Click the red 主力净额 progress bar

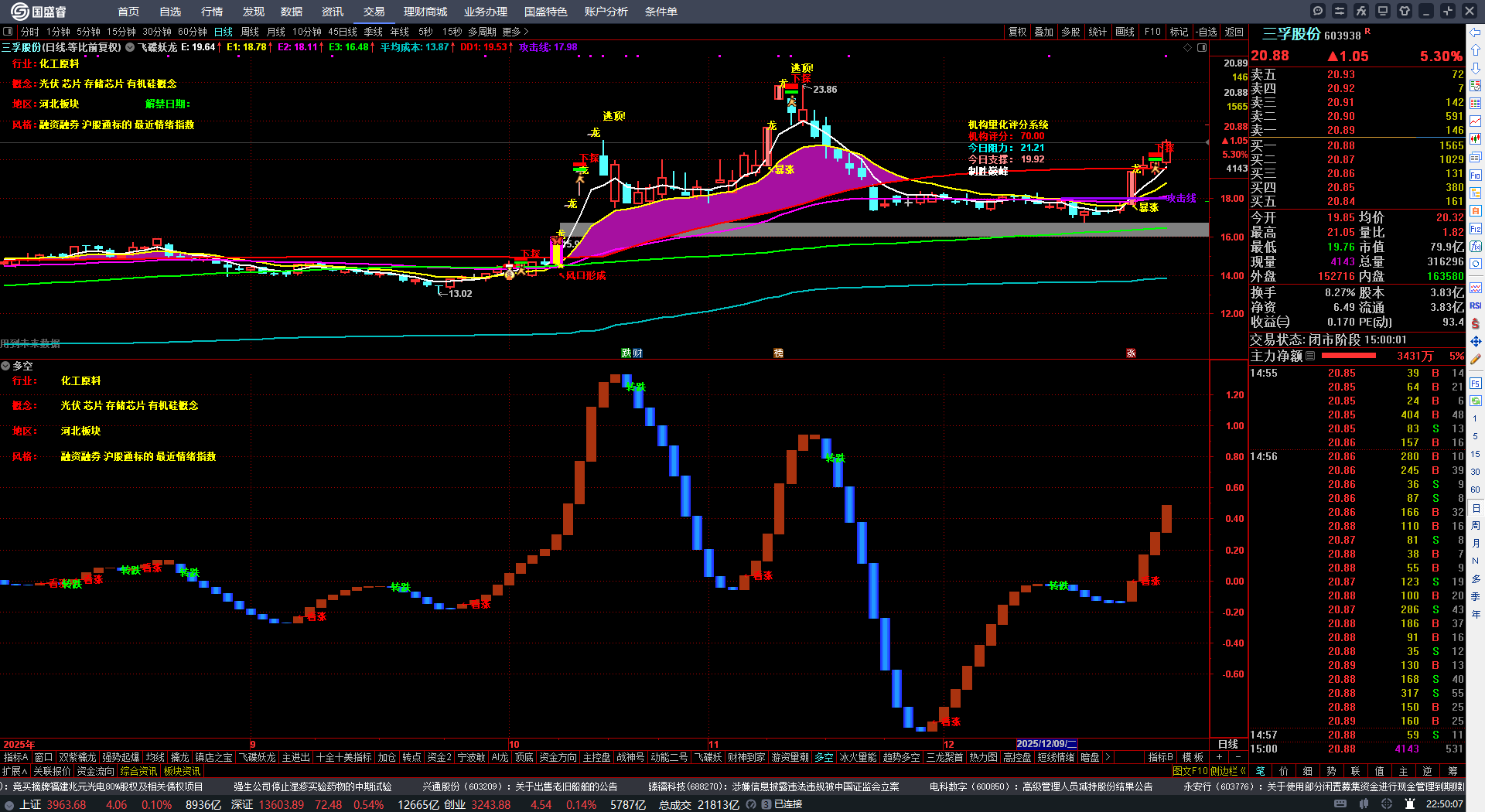click(1349, 356)
